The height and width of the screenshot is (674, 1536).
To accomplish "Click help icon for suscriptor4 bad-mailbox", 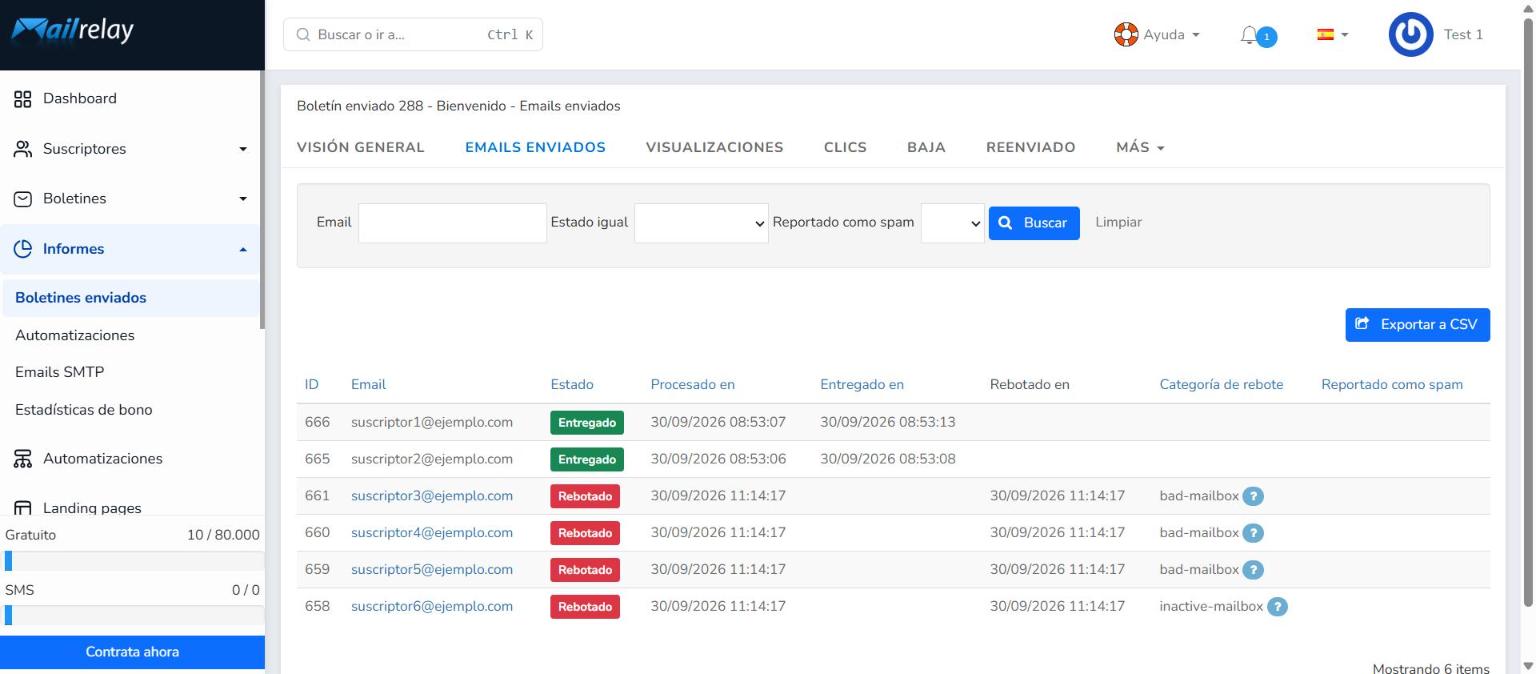I will click(1253, 533).
